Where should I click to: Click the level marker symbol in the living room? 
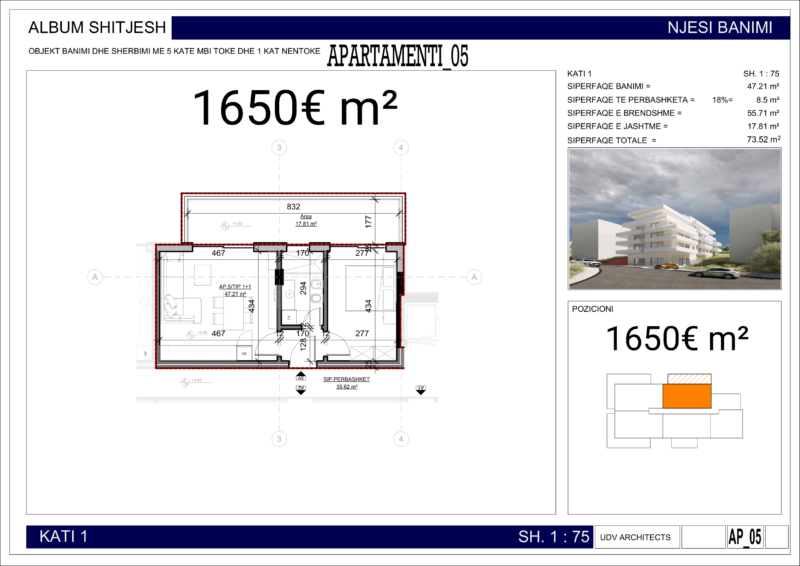pyautogui.click(x=191, y=334)
